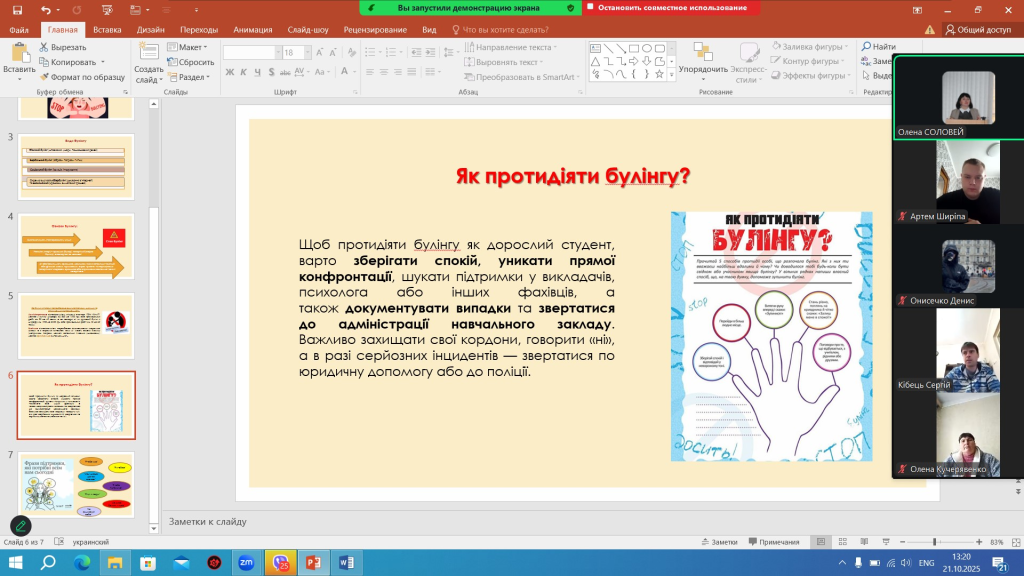Center the paragraph text
The image size is (1024, 576).
pyautogui.click(x=383, y=72)
